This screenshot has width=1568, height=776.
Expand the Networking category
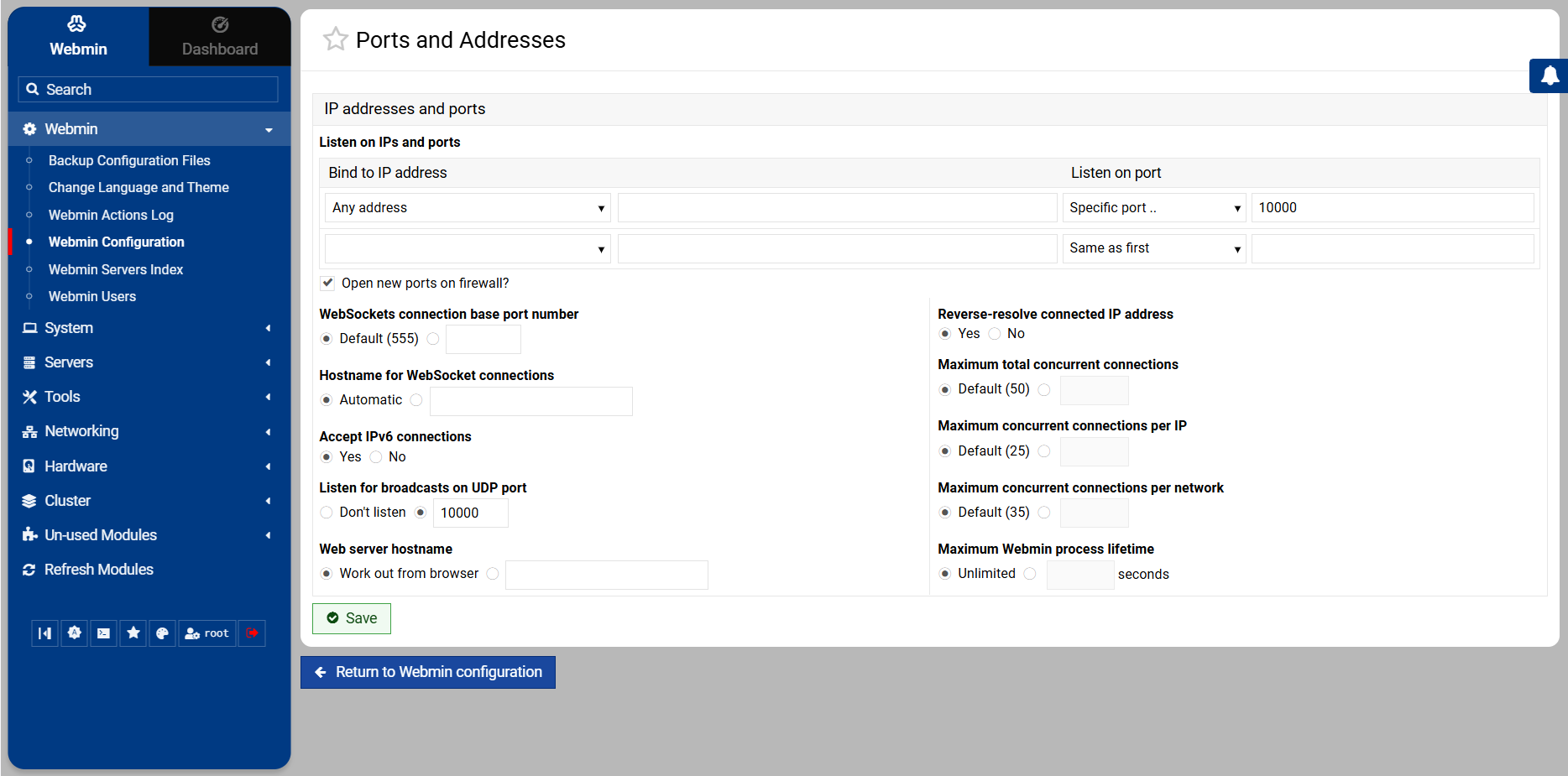click(149, 431)
